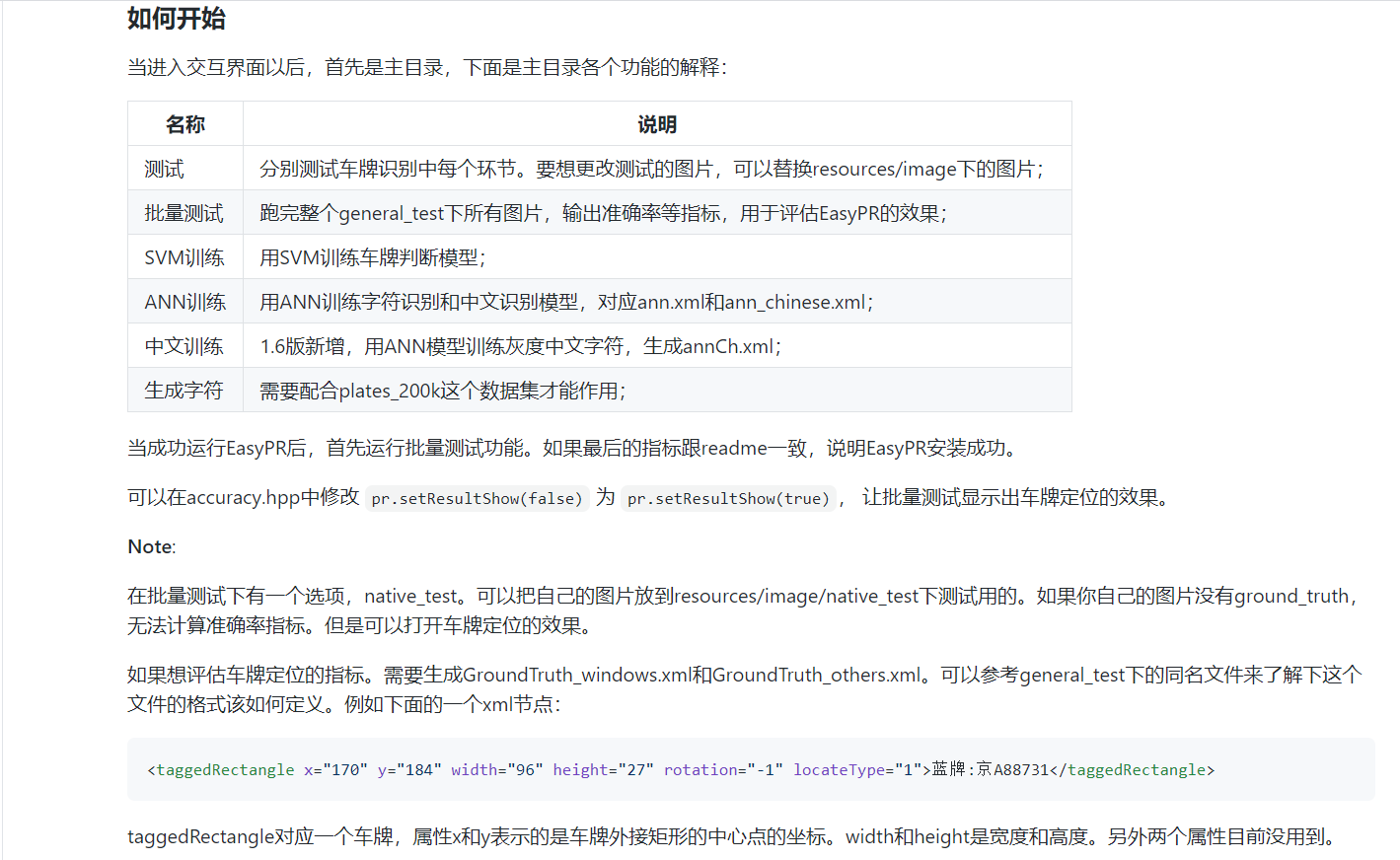Select the pr.setResultShow(true) code snippet
The height and width of the screenshot is (860, 1400).
(x=727, y=498)
